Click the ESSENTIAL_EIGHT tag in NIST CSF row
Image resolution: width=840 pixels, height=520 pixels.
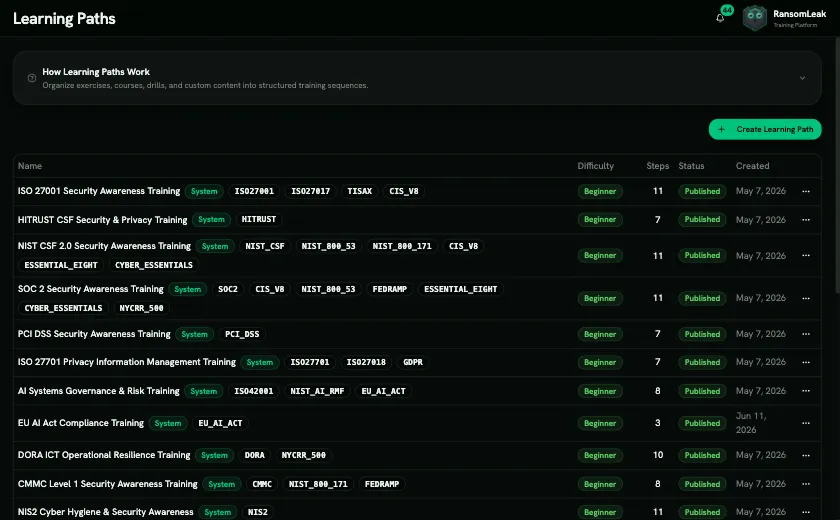pyautogui.click(x=61, y=265)
